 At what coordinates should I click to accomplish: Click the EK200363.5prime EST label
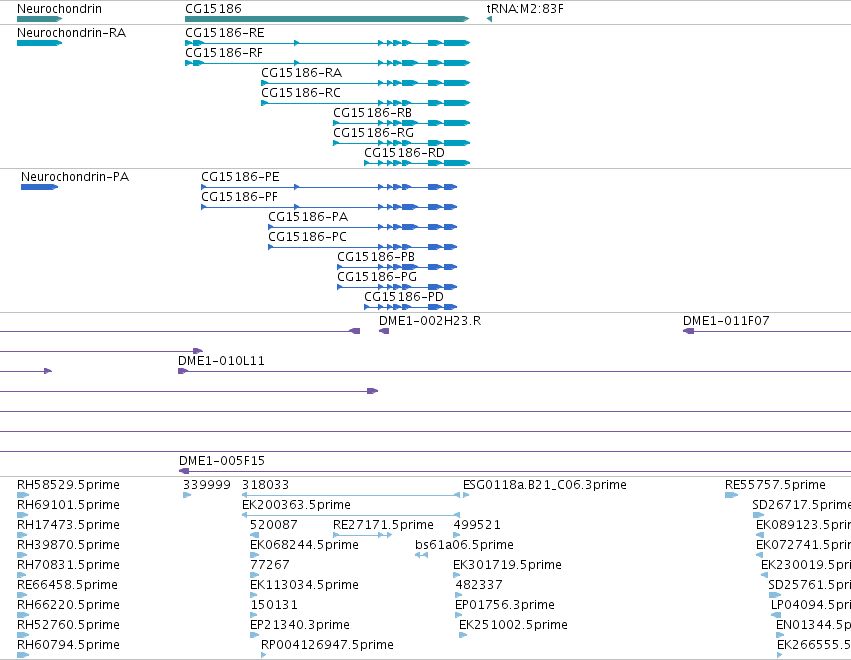point(296,505)
